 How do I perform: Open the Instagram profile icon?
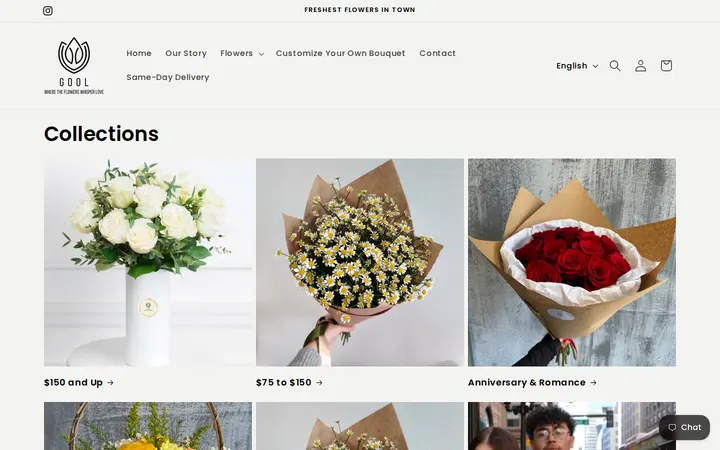48,11
